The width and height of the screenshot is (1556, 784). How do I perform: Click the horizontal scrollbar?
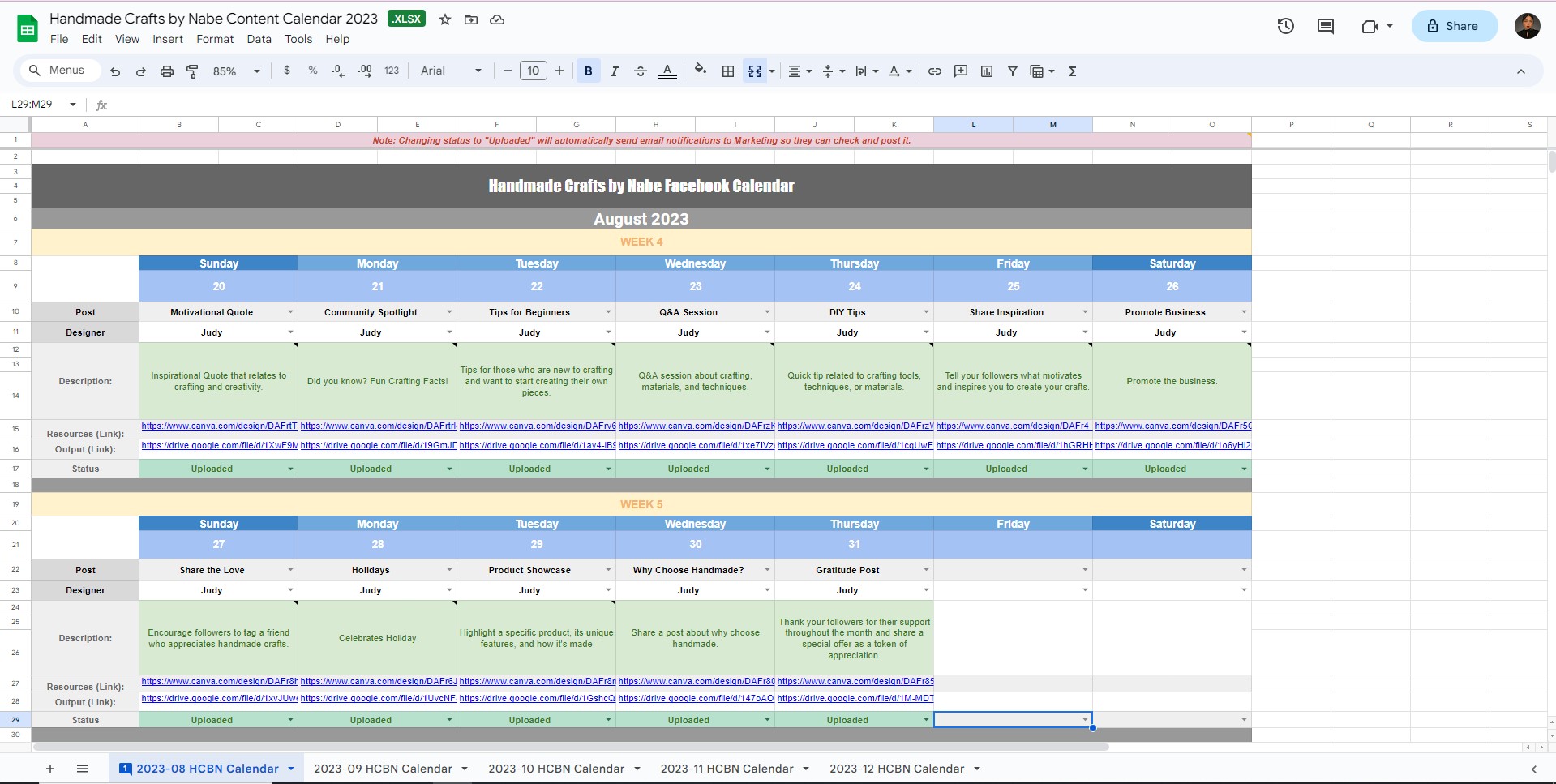point(570,747)
